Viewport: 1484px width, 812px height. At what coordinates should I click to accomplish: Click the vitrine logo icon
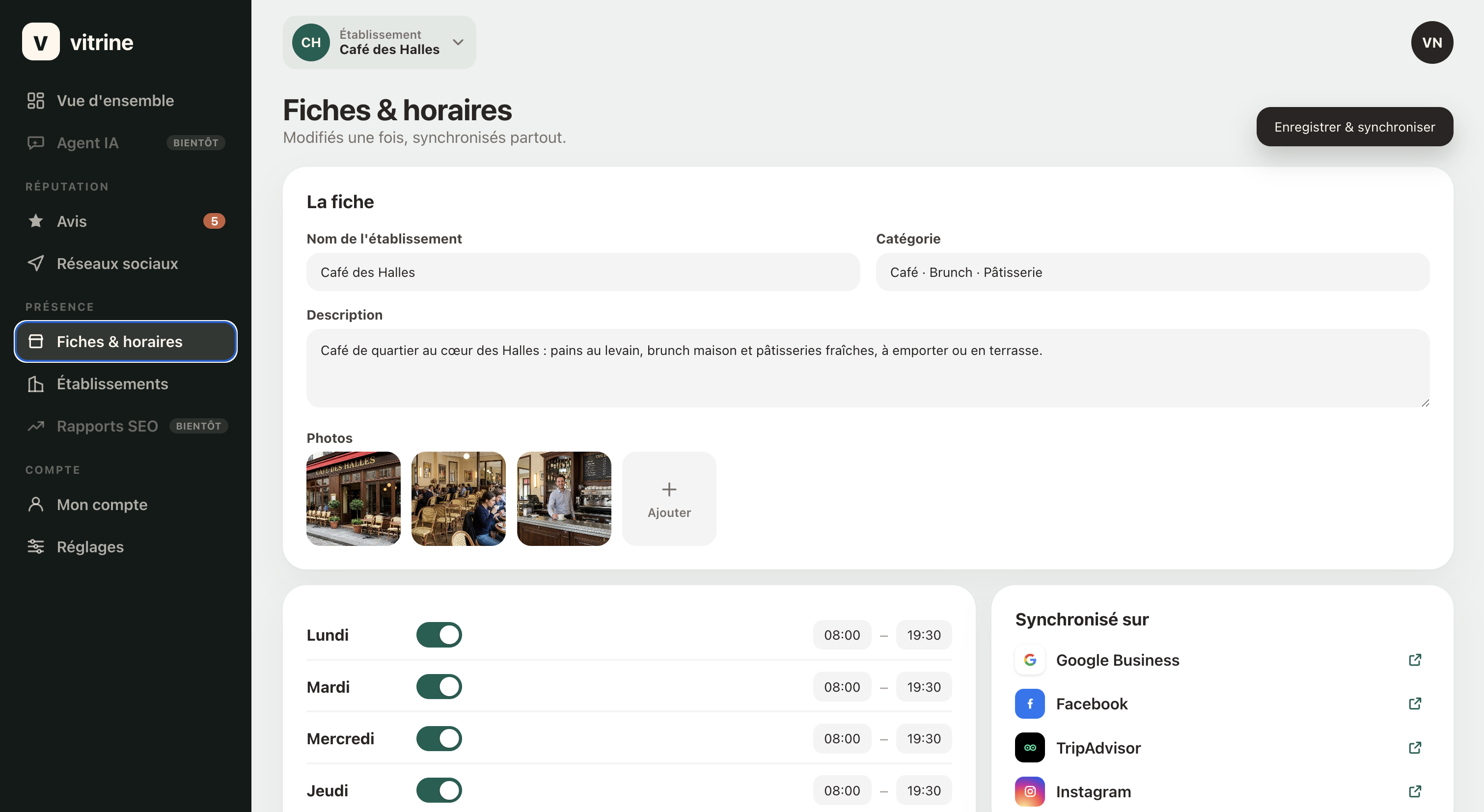[40, 42]
